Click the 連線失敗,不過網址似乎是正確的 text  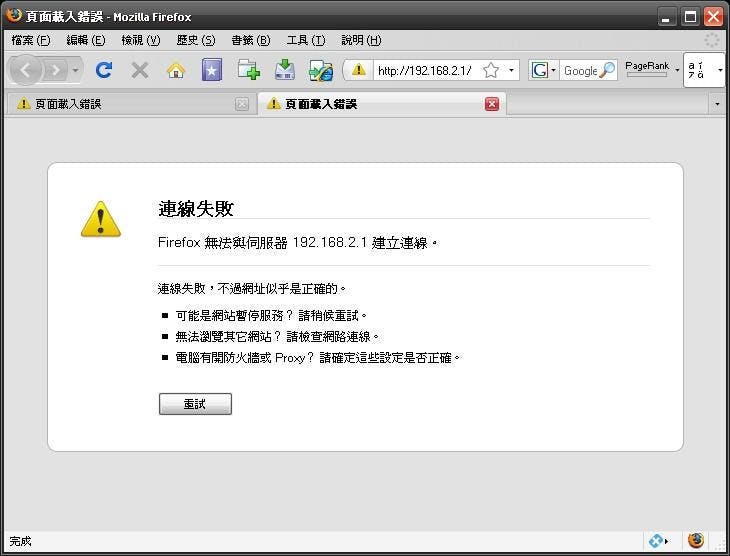251,289
